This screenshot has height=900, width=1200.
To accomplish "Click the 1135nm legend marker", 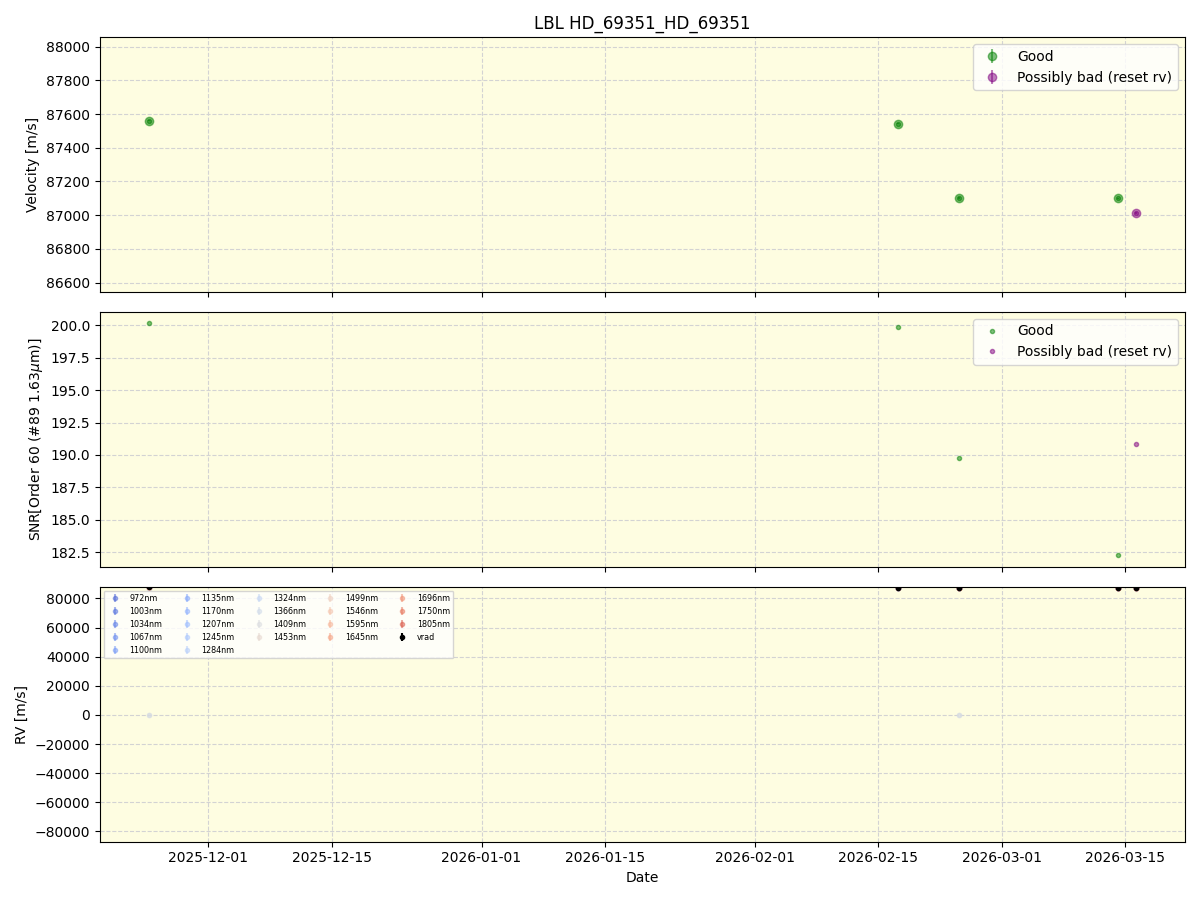I will tap(186, 598).
